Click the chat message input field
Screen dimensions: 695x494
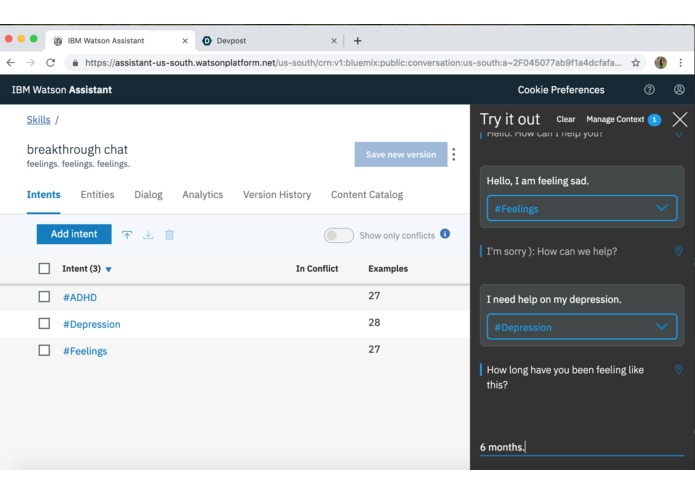coord(582,447)
